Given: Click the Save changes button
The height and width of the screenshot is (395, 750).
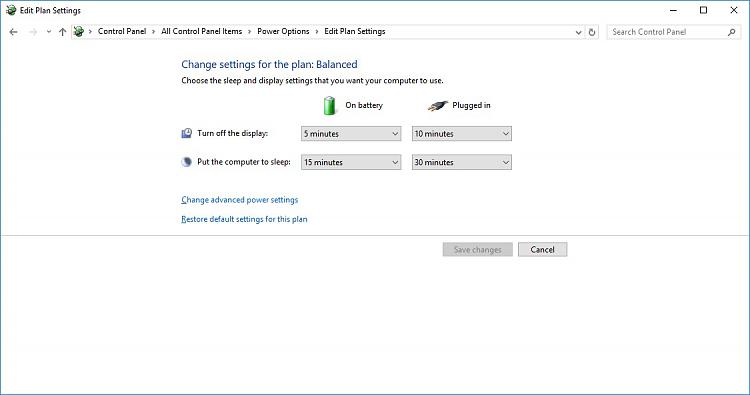Looking at the screenshot, I should (x=477, y=250).
